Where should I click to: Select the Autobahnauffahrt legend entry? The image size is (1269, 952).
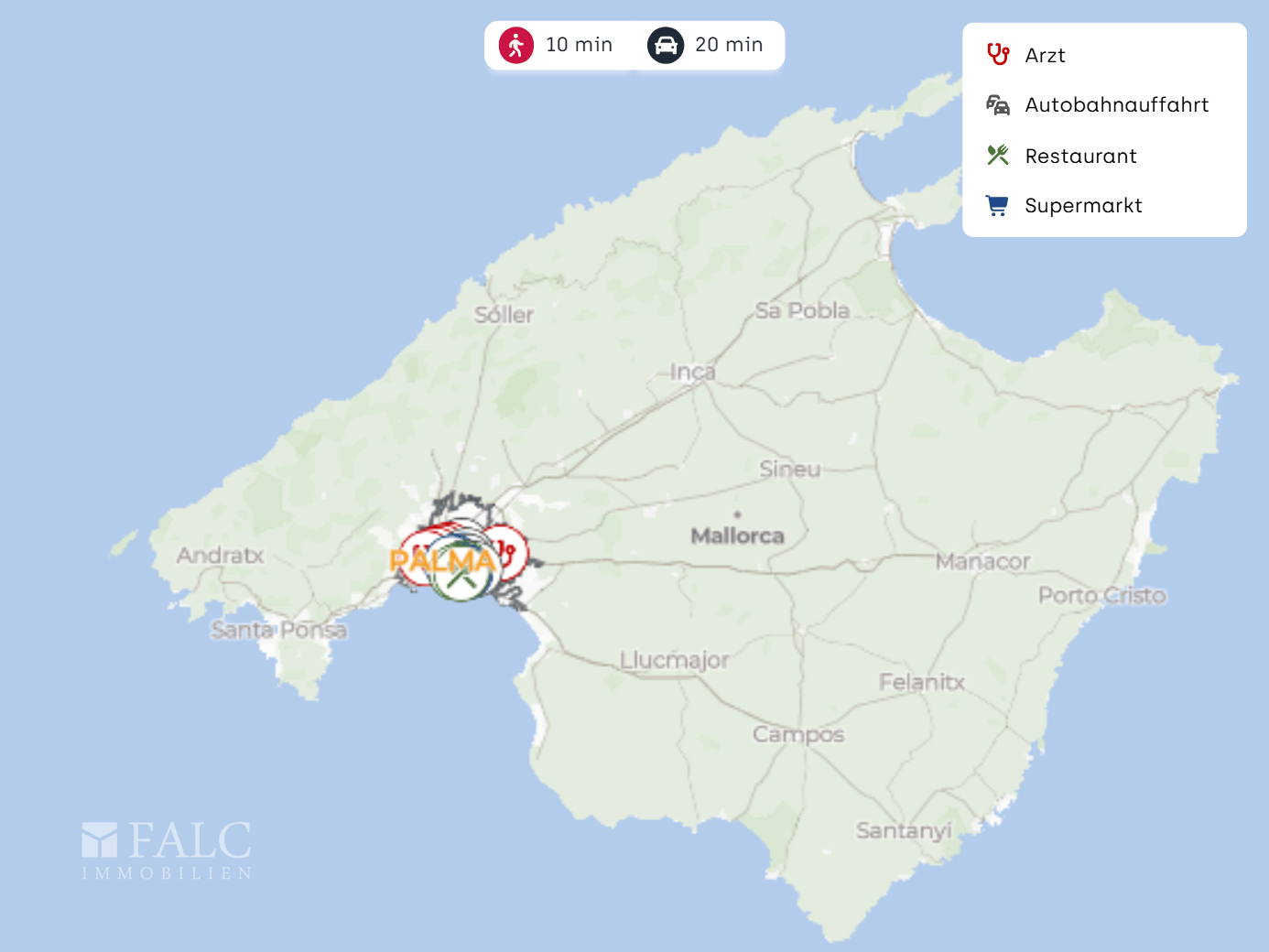(1116, 105)
